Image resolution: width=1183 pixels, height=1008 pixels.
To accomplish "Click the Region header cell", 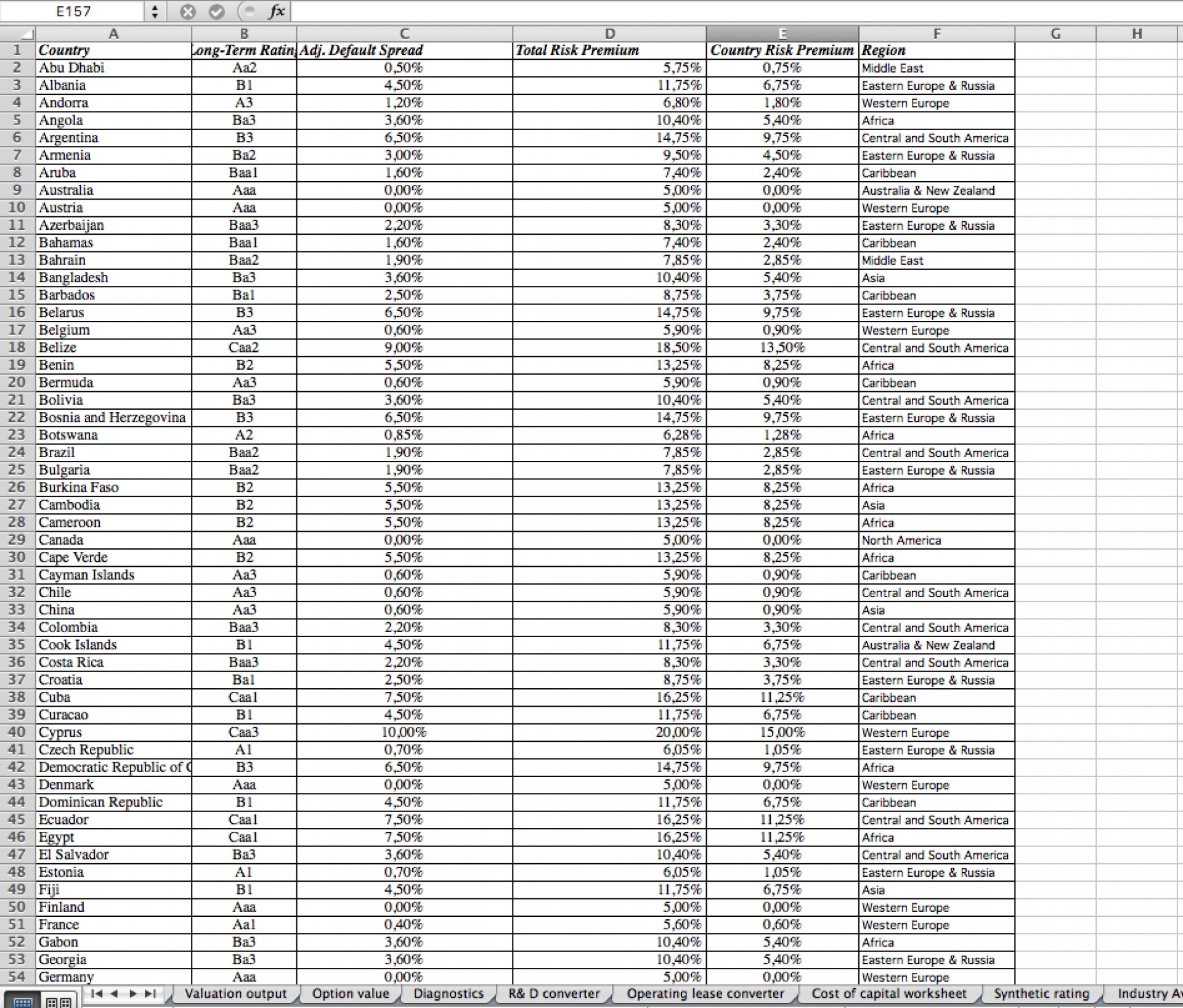I will tap(937, 51).
